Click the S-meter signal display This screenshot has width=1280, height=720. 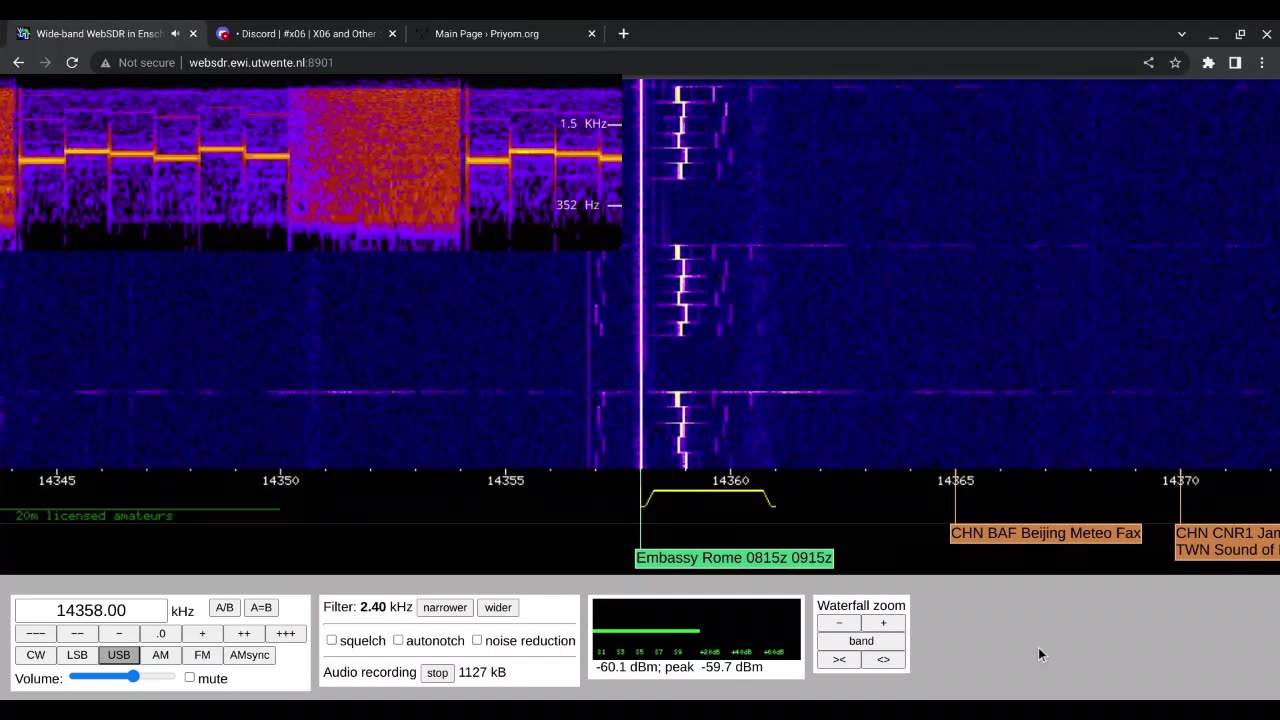coord(696,629)
